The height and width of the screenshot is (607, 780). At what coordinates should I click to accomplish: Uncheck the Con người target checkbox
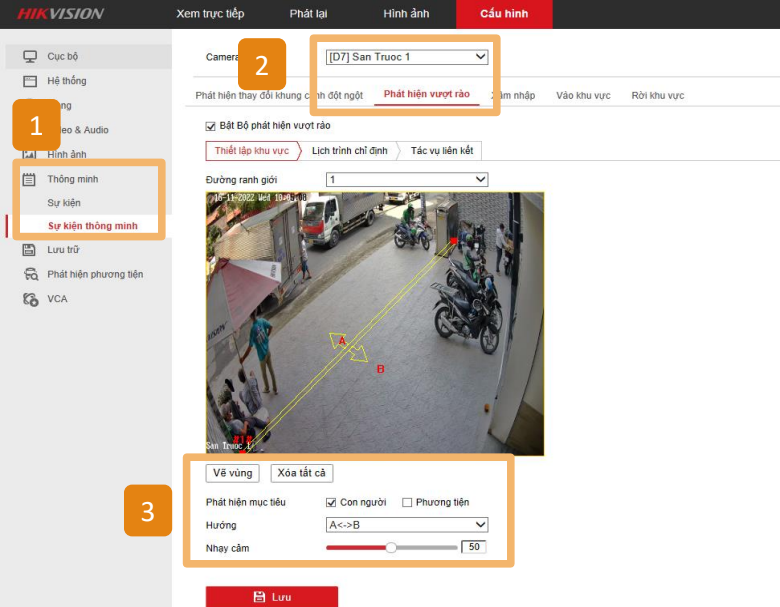coord(331,502)
